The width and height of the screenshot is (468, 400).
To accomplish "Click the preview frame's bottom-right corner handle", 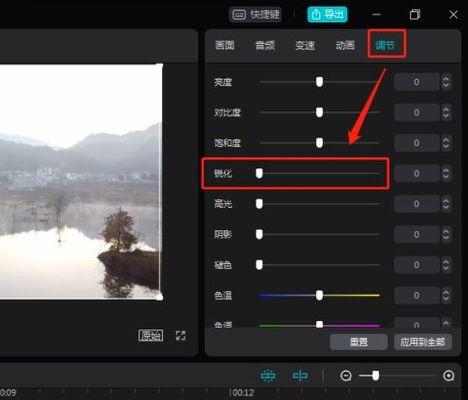I will [160, 297].
